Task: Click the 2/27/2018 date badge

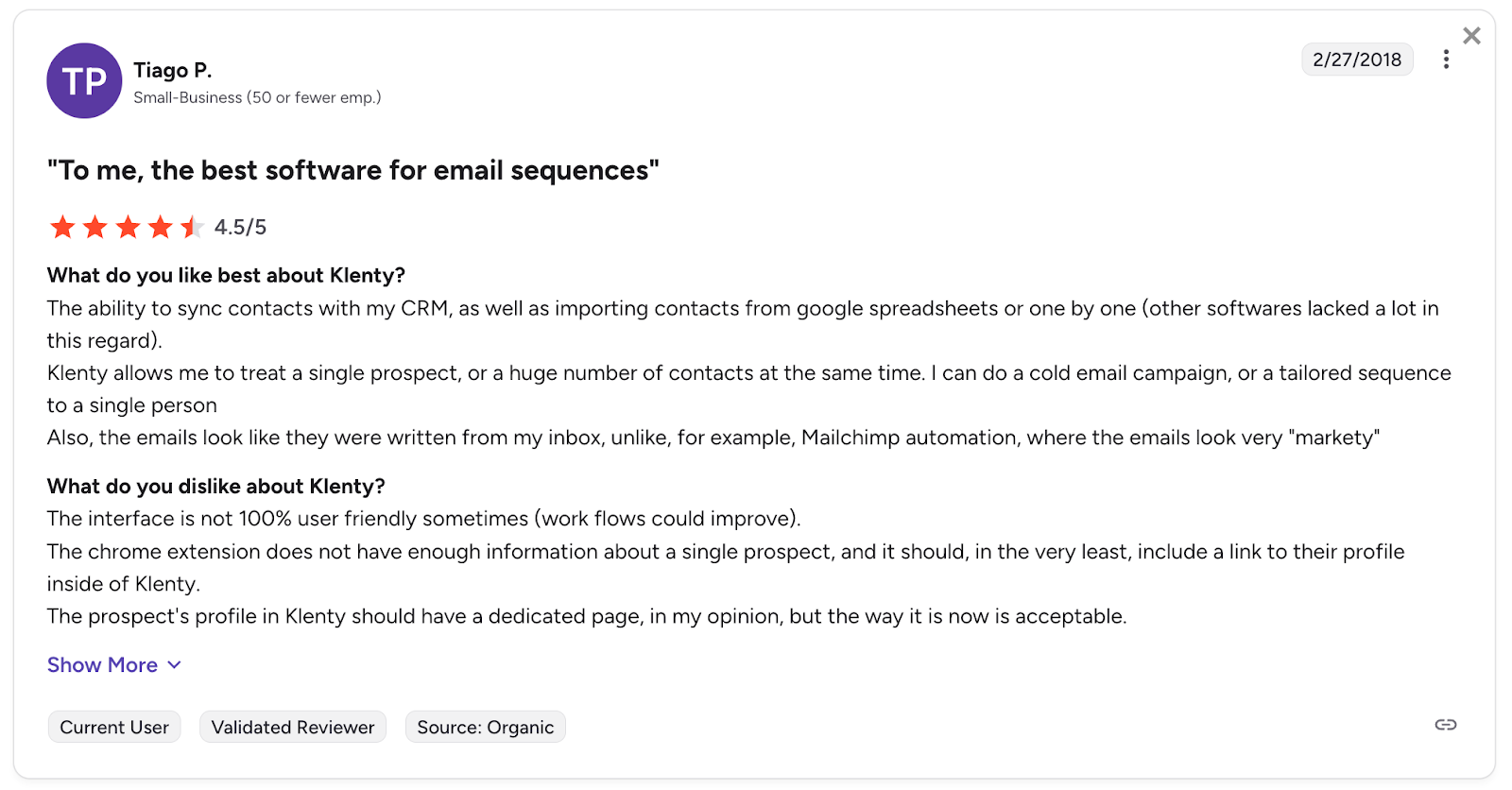Action: 1357,60
